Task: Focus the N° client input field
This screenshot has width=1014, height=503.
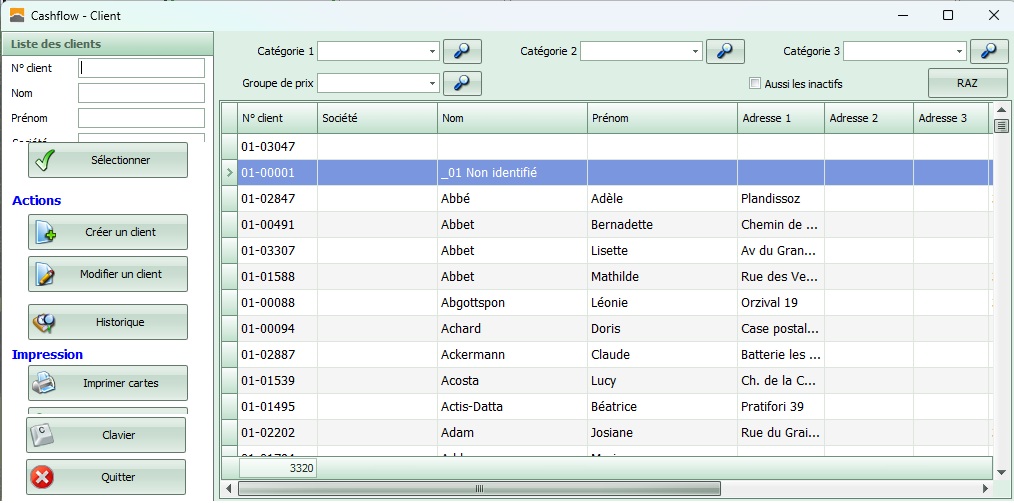Action: pos(141,68)
